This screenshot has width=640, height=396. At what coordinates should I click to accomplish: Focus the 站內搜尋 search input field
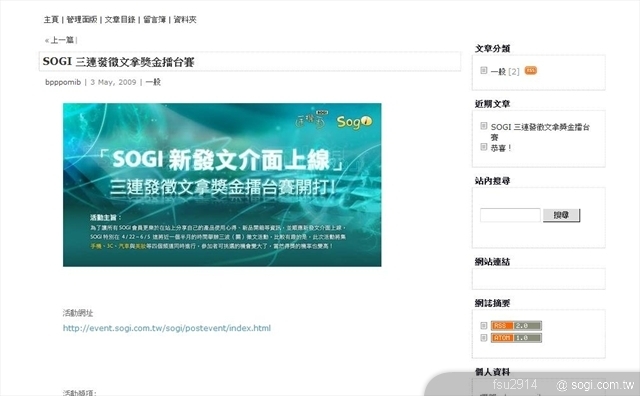click(510, 215)
